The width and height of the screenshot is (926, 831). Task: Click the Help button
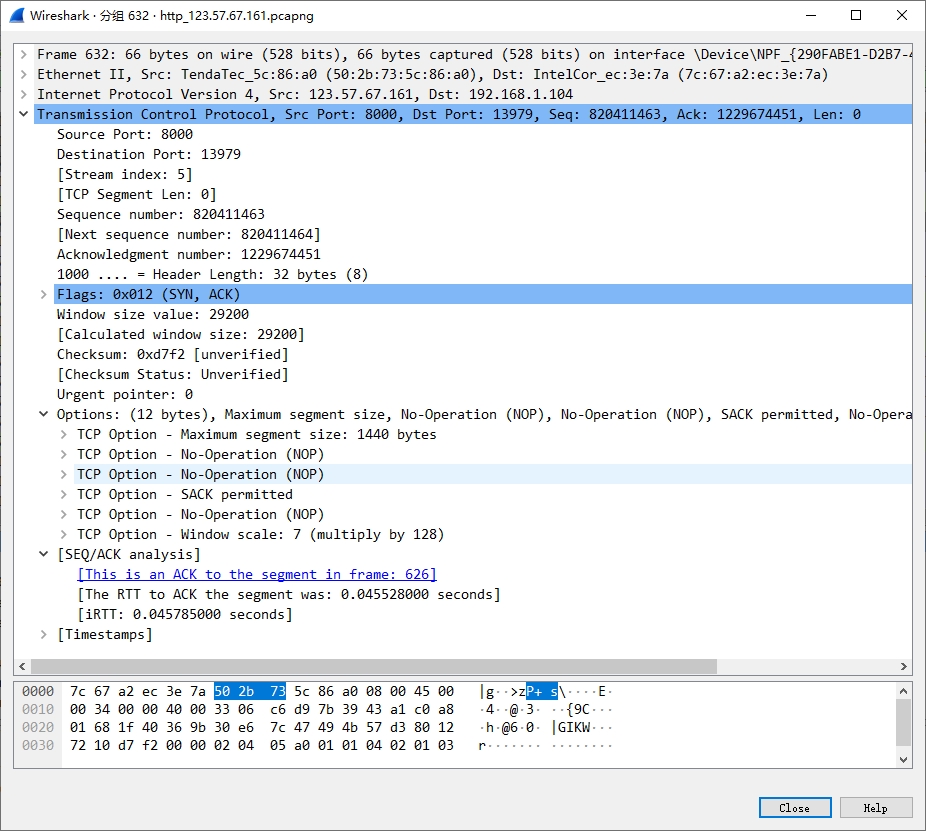(x=875, y=808)
